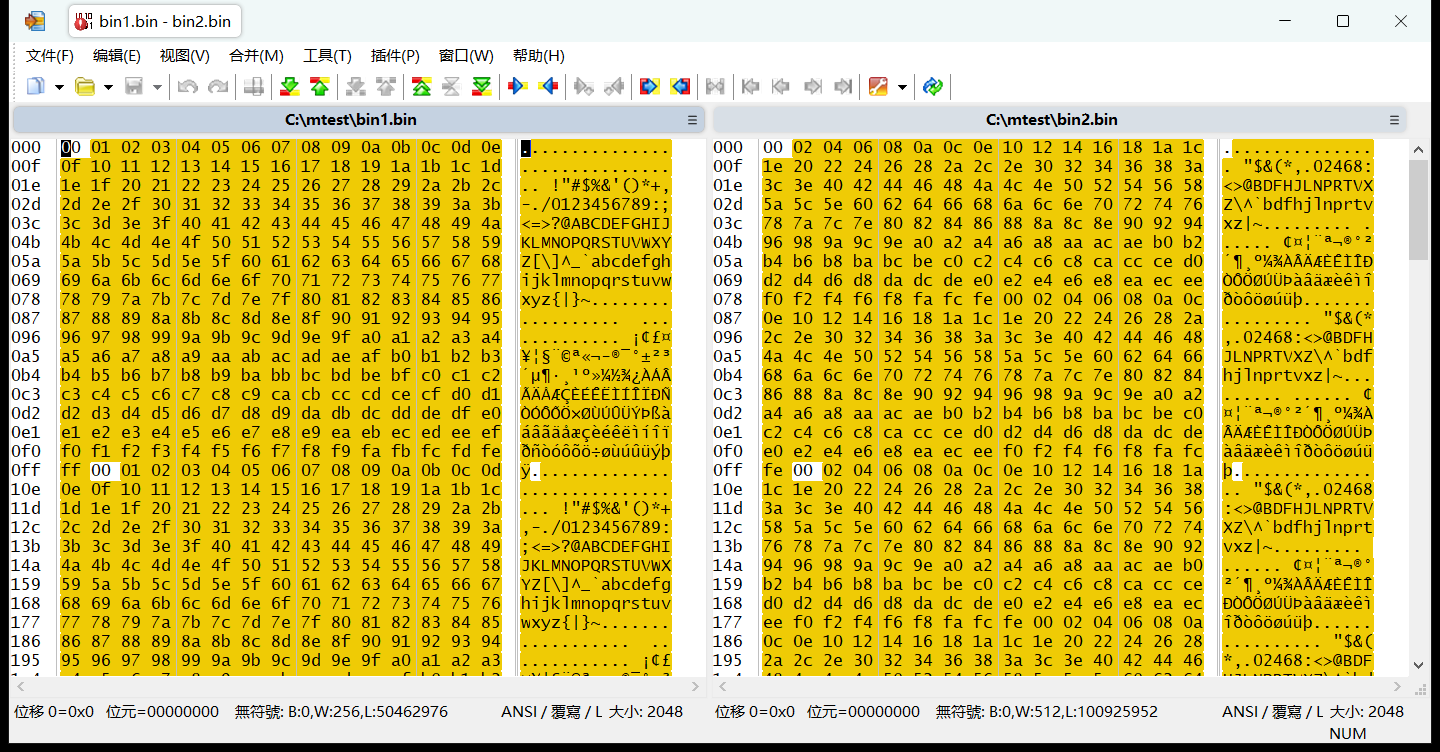Expand the New document dropdown arrow
The image size is (1440, 752).
[x=59, y=87]
